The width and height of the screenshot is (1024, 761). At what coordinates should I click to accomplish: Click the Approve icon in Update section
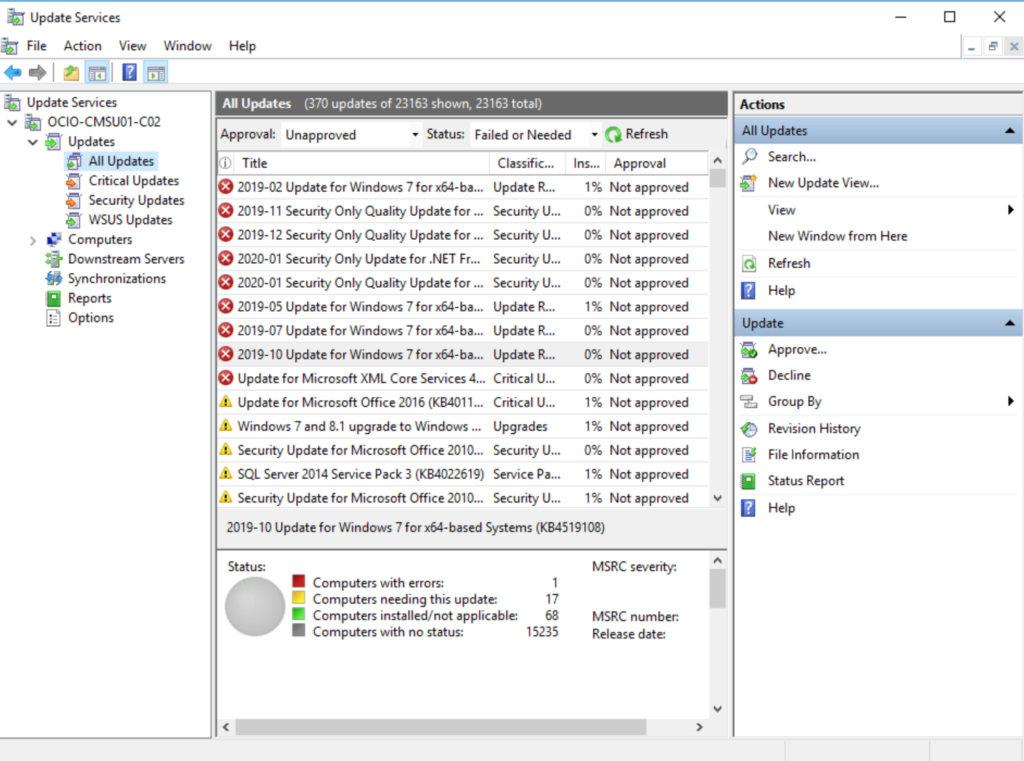749,350
